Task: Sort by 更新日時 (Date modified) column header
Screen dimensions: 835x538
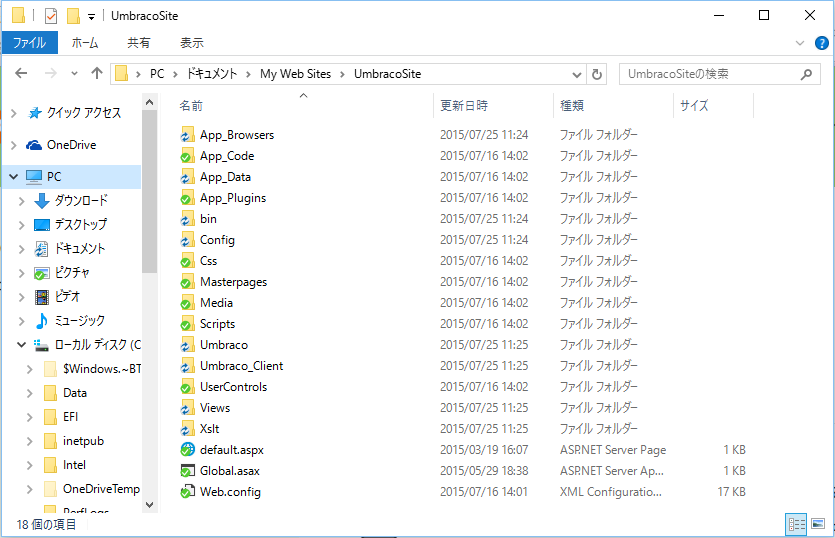Action: pos(494,105)
